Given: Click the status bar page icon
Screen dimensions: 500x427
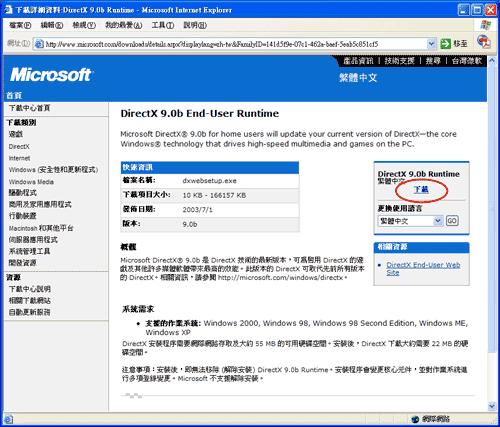Looking at the screenshot, I should tap(8, 419).
